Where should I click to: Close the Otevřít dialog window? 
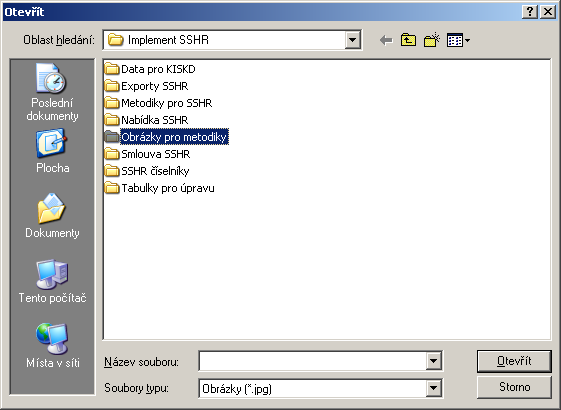point(548,12)
